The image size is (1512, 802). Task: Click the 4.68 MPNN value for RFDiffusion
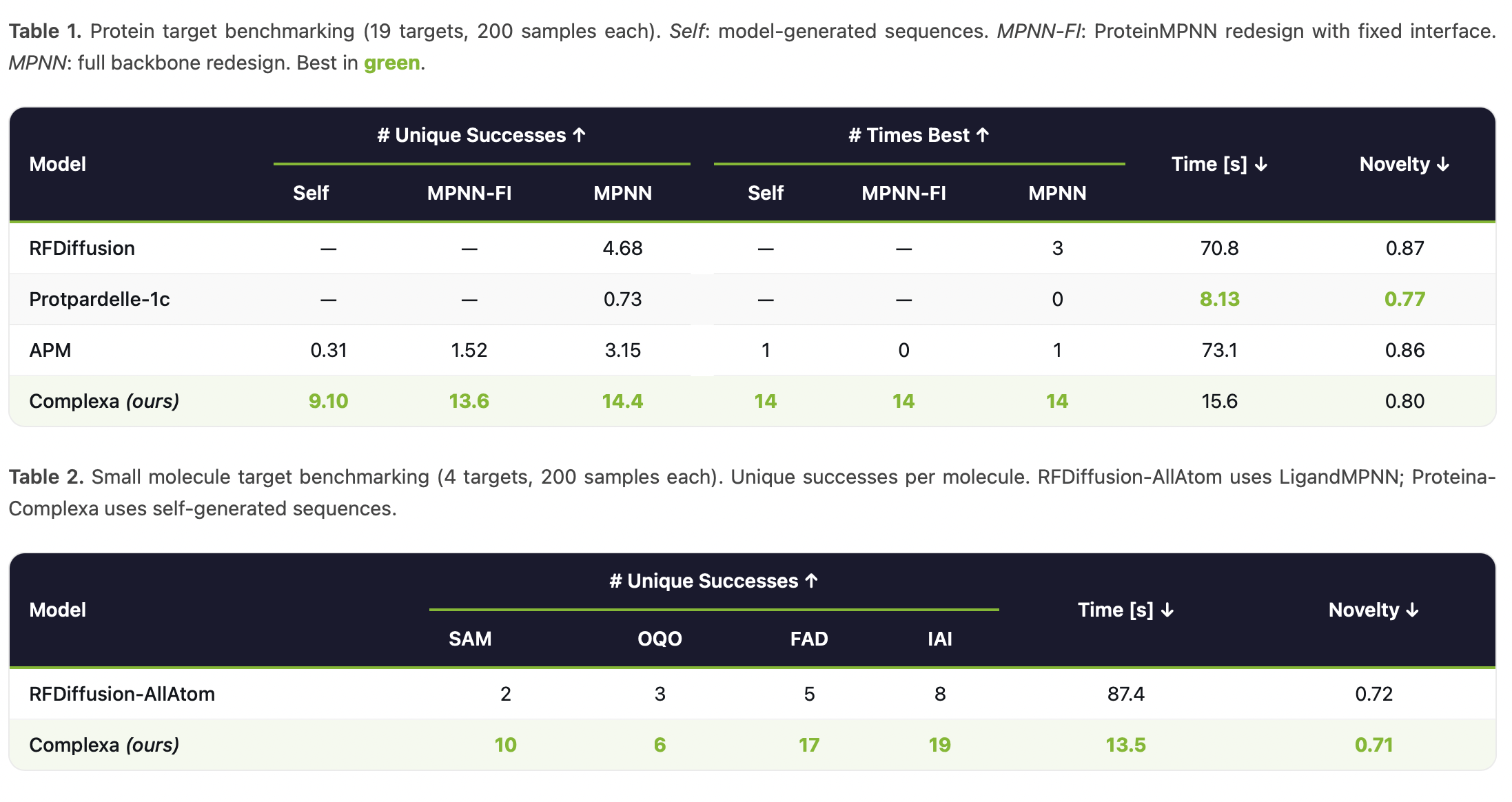[x=622, y=248]
